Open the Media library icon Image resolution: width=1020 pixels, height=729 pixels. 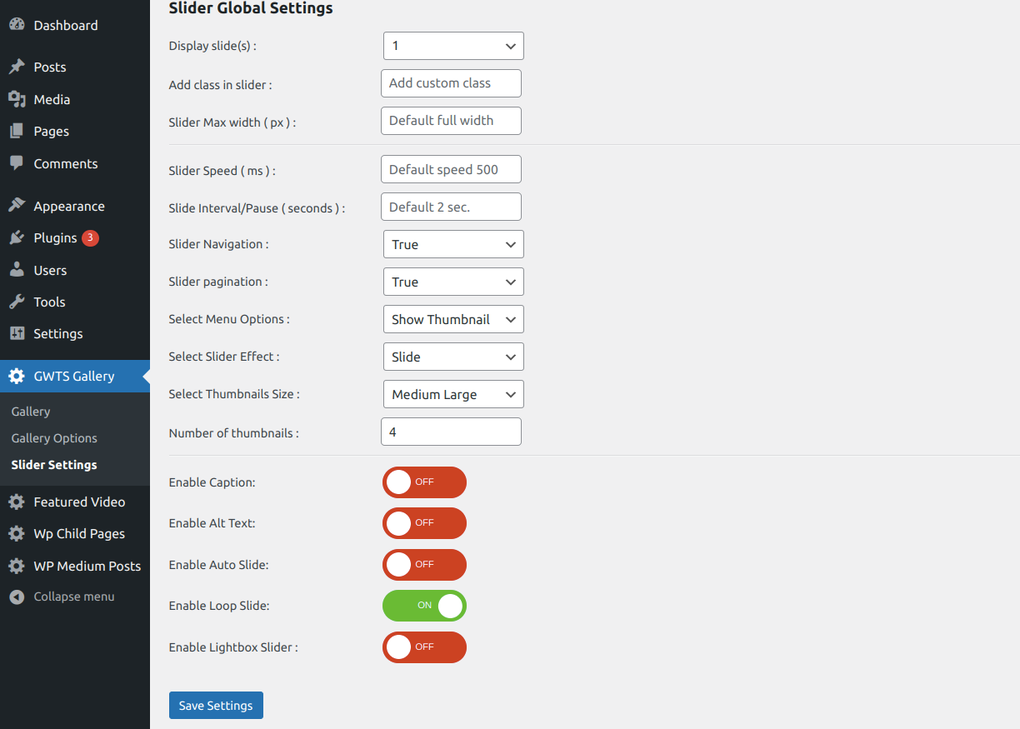[x=18, y=99]
